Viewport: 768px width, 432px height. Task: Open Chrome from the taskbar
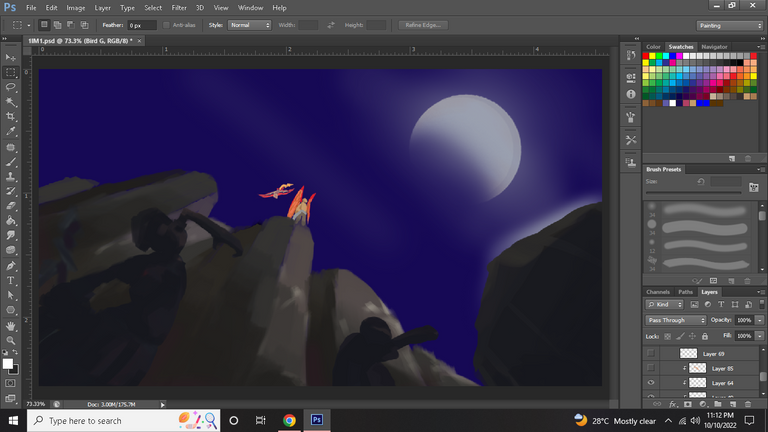289,420
